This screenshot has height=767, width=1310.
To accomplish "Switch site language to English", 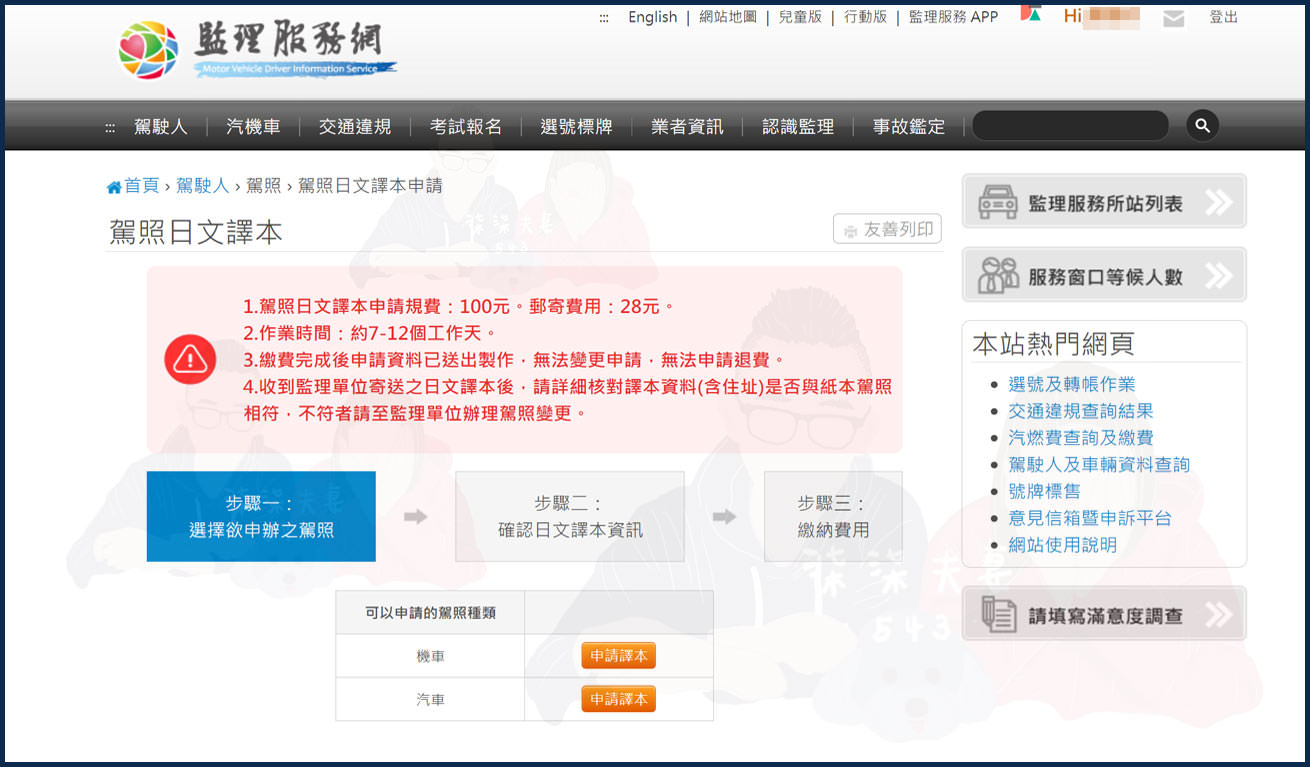I will click(652, 17).
